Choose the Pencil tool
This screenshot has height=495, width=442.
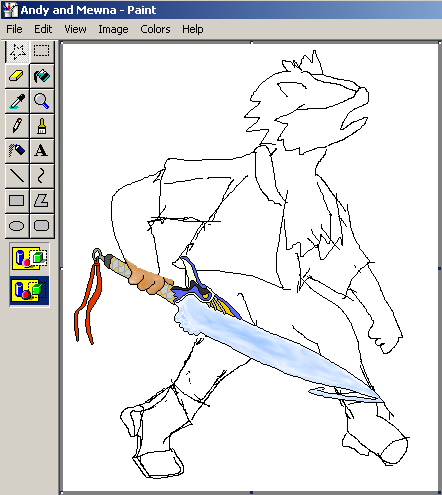(17, 126)
